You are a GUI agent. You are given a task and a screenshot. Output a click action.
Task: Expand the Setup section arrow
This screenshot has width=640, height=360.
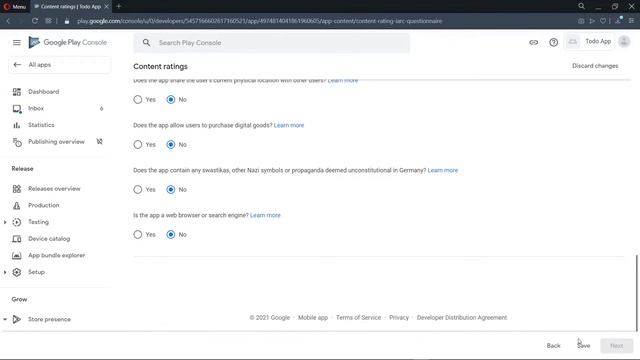5,272
